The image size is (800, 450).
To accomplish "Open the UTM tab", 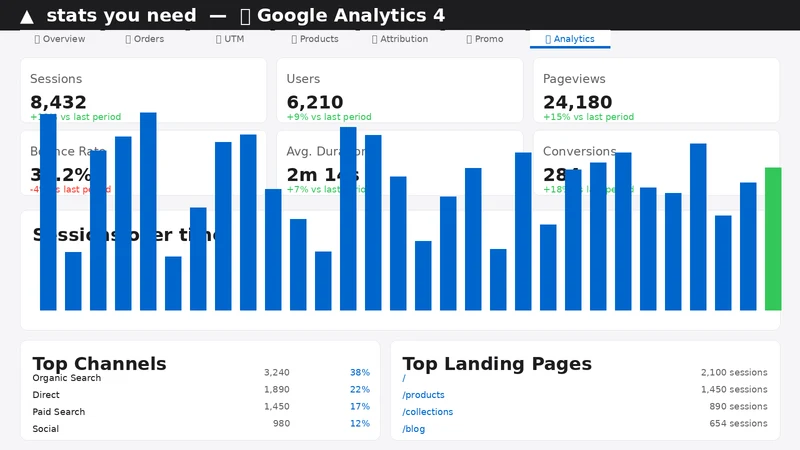I will coord(230,39).
